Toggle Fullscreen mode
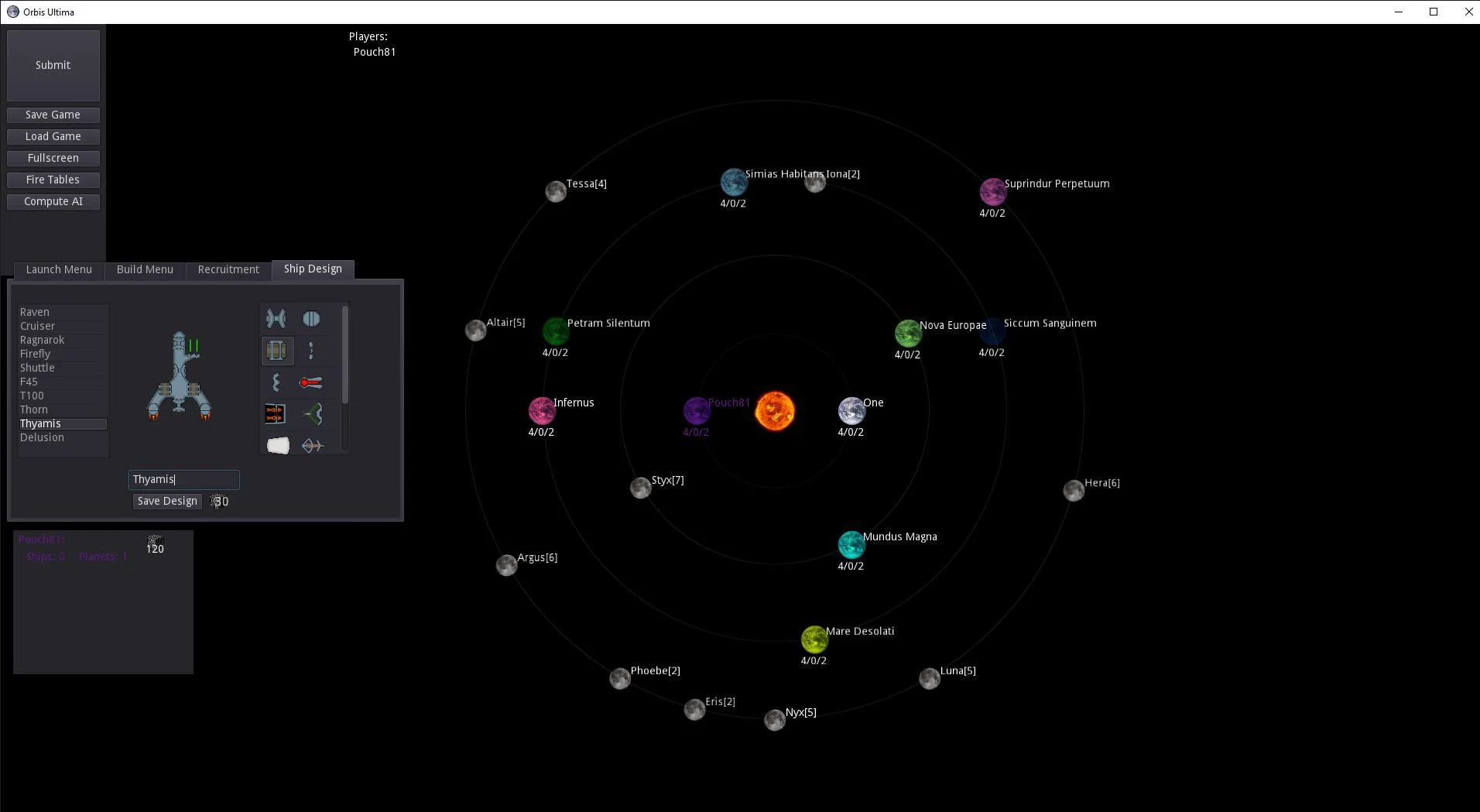 coord(53,158)
